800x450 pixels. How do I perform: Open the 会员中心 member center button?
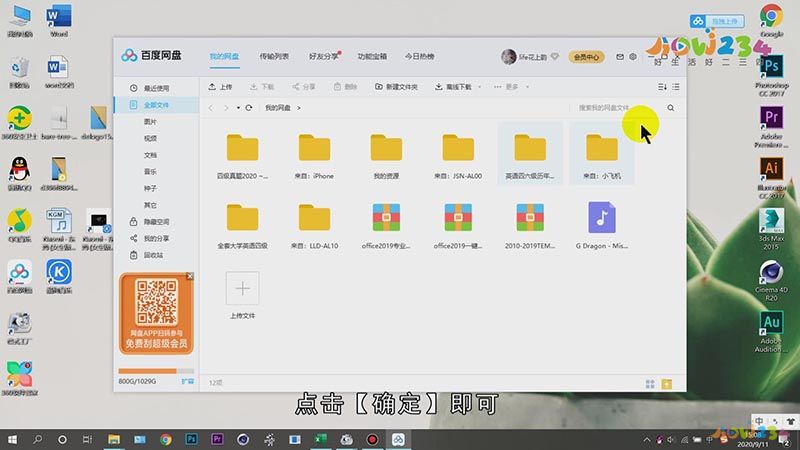[586, 57]
